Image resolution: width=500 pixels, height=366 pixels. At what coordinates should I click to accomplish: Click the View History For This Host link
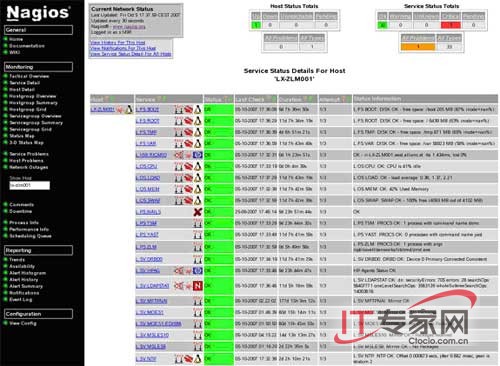(x=118, y=43)
